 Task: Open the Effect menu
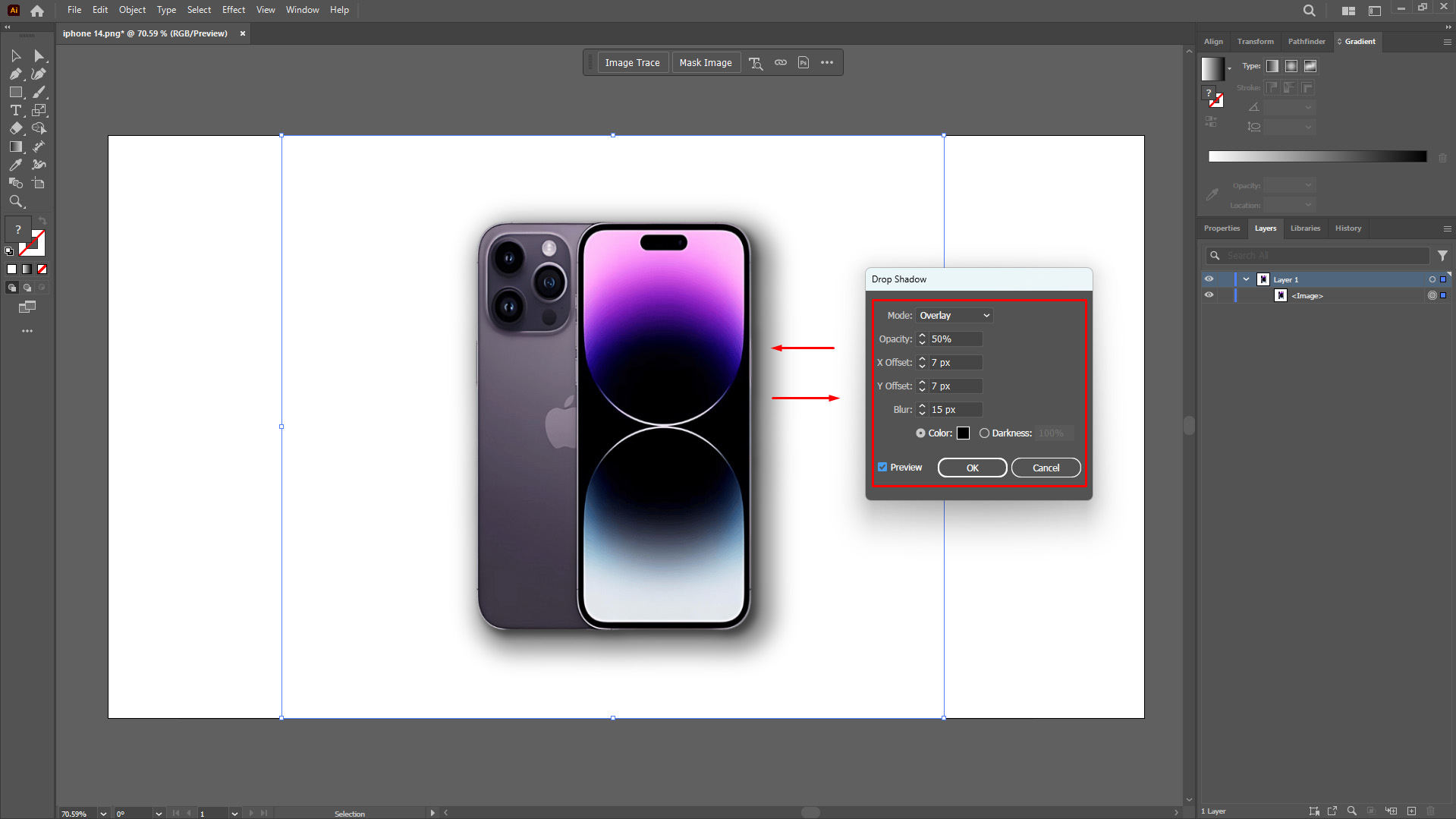coord(233,10)
